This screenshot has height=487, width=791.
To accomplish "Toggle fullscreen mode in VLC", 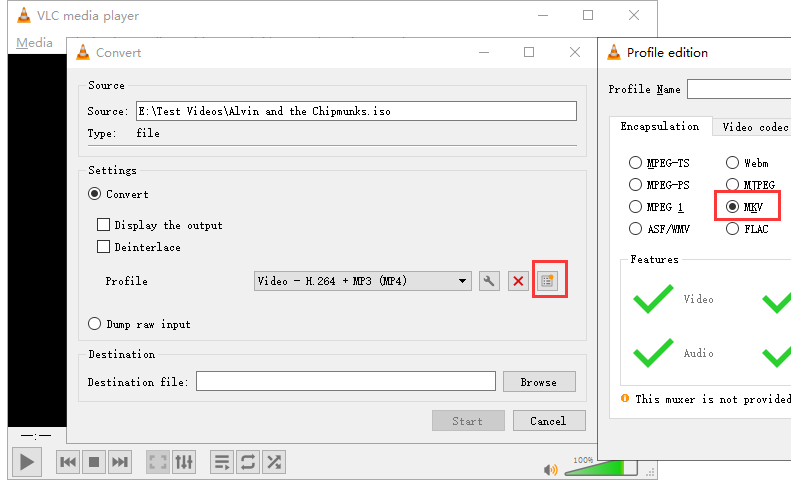I will [x=158, y=462].
